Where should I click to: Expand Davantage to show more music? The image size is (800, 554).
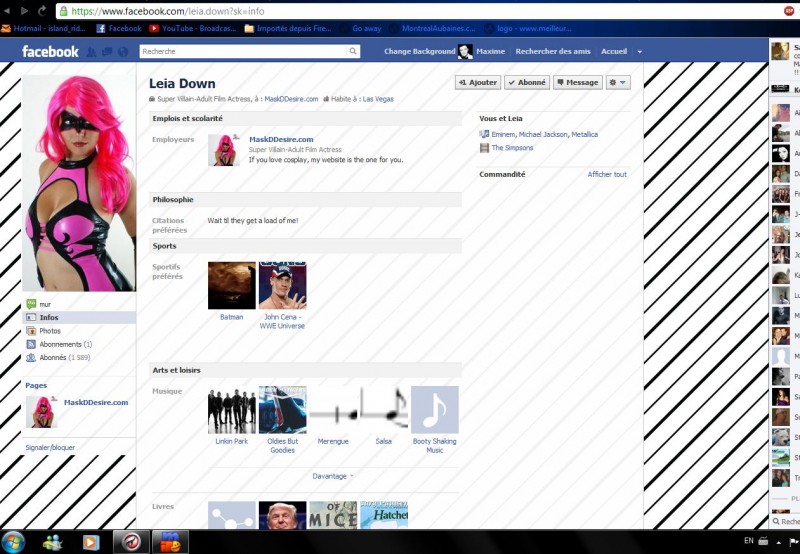[x=333, y=476]
